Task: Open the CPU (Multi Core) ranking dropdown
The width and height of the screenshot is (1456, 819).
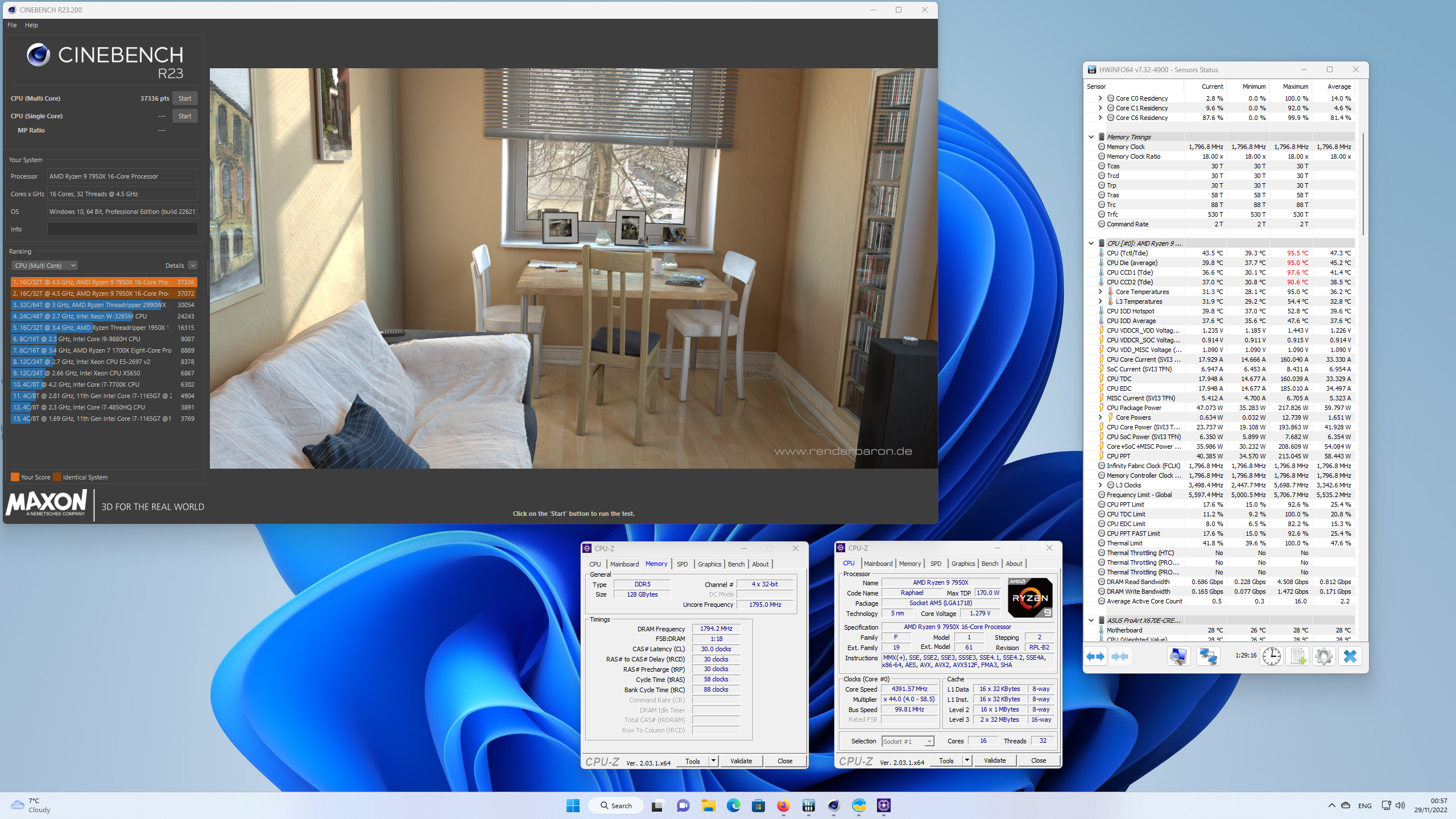Action: tap(44, 266)
